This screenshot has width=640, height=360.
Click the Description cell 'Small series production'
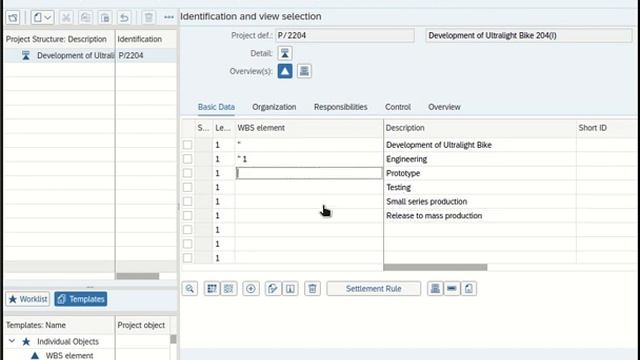point(480,201)
